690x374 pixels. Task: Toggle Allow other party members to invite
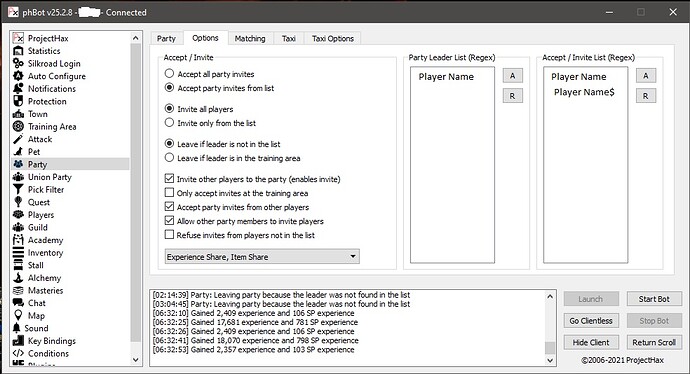click(x=169, y=220)
